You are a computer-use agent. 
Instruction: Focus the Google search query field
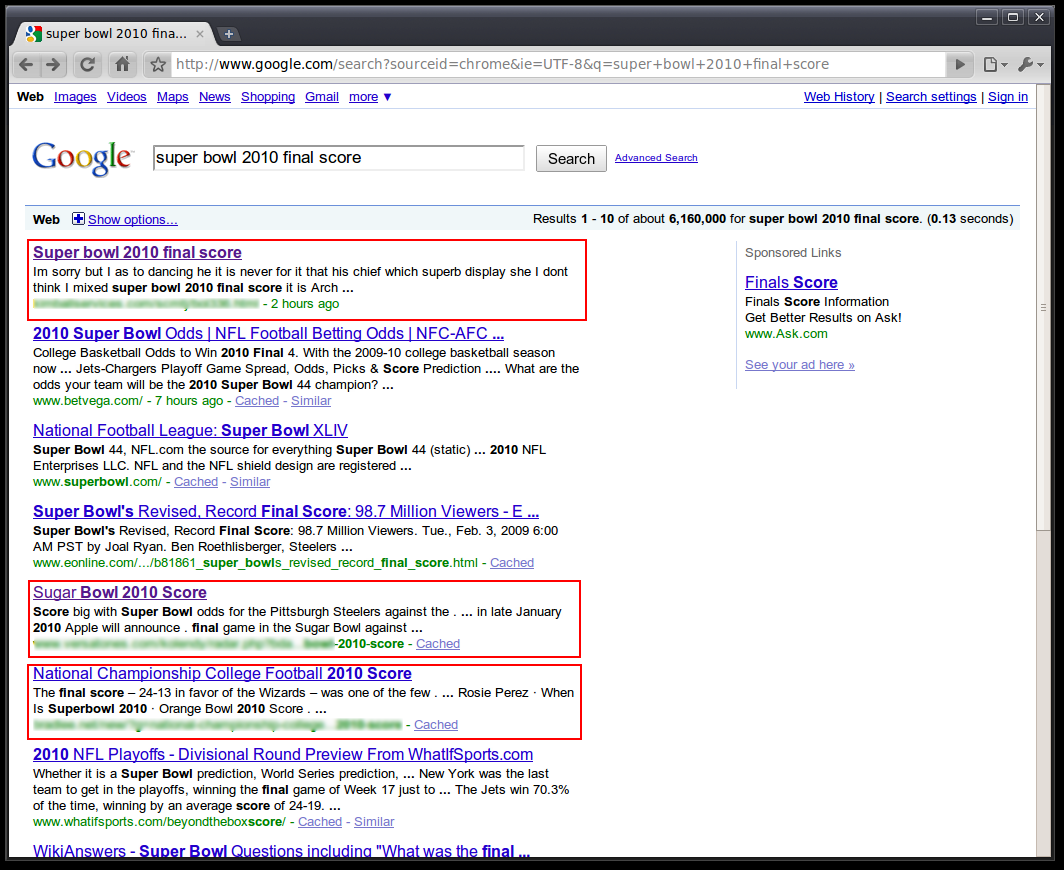pyautogui.click(x=339, y=158)
